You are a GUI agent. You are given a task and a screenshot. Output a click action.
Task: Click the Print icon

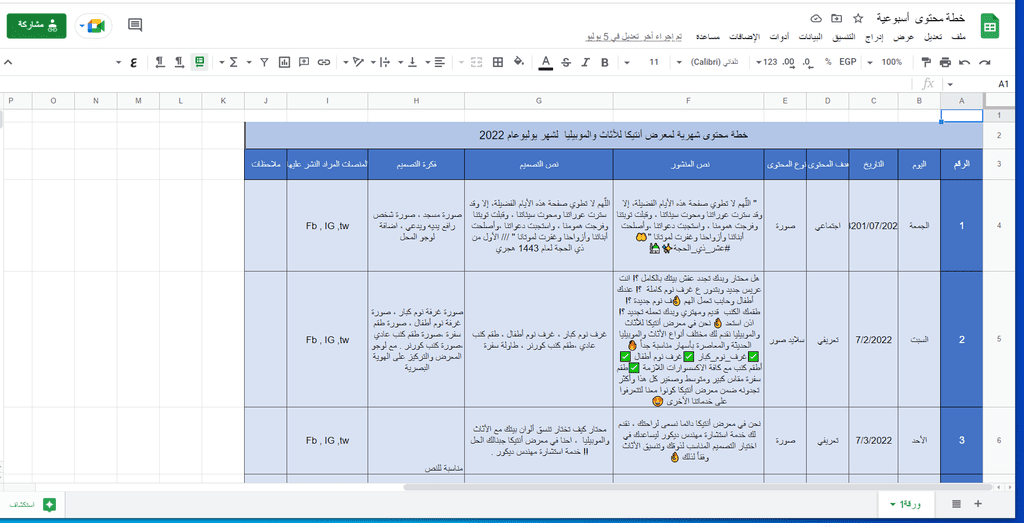coord(945,63)
